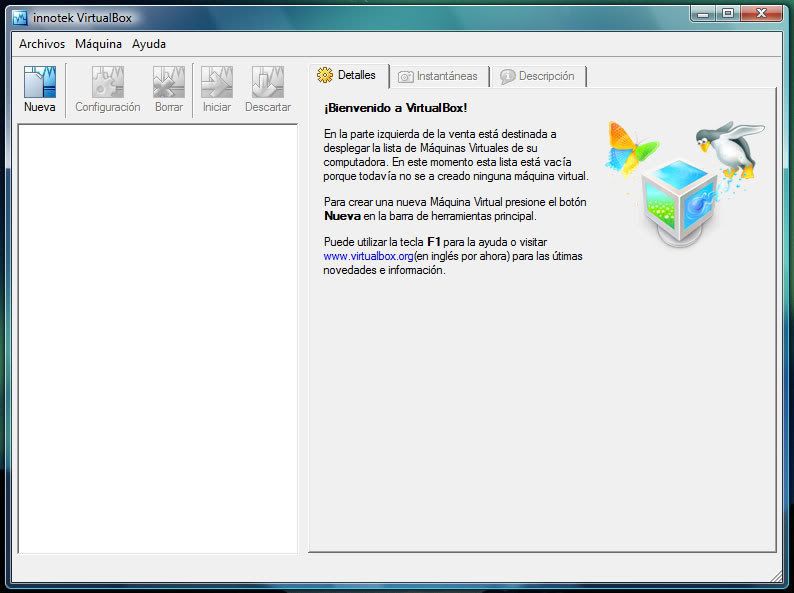Click the ¡Bienvenido a VirtualBox! heading
The width and height of the screenshot is (794, 593).
[395, 108]
